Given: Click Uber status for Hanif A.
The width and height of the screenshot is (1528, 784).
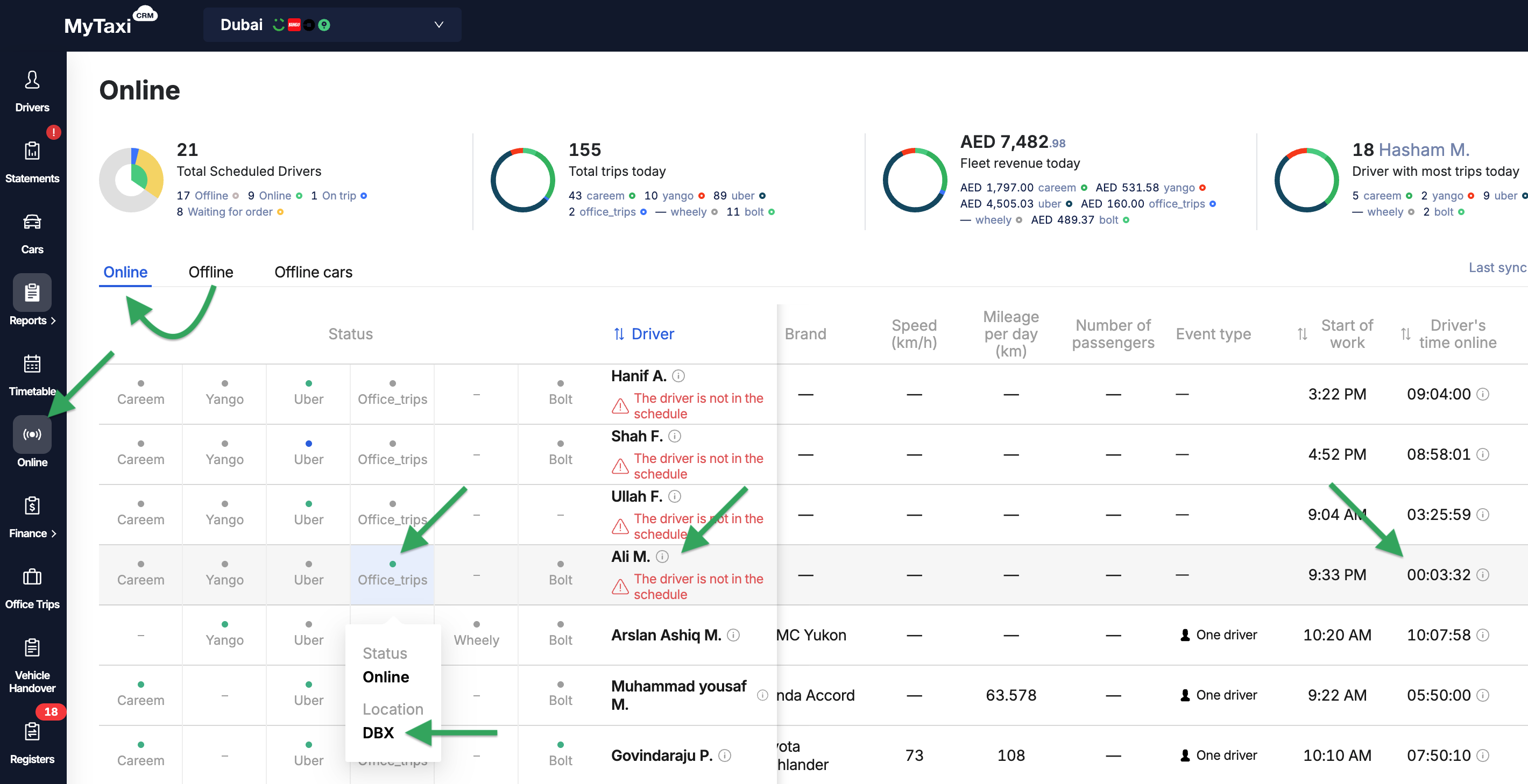Looking at the screenshot, I should [308, 394].
